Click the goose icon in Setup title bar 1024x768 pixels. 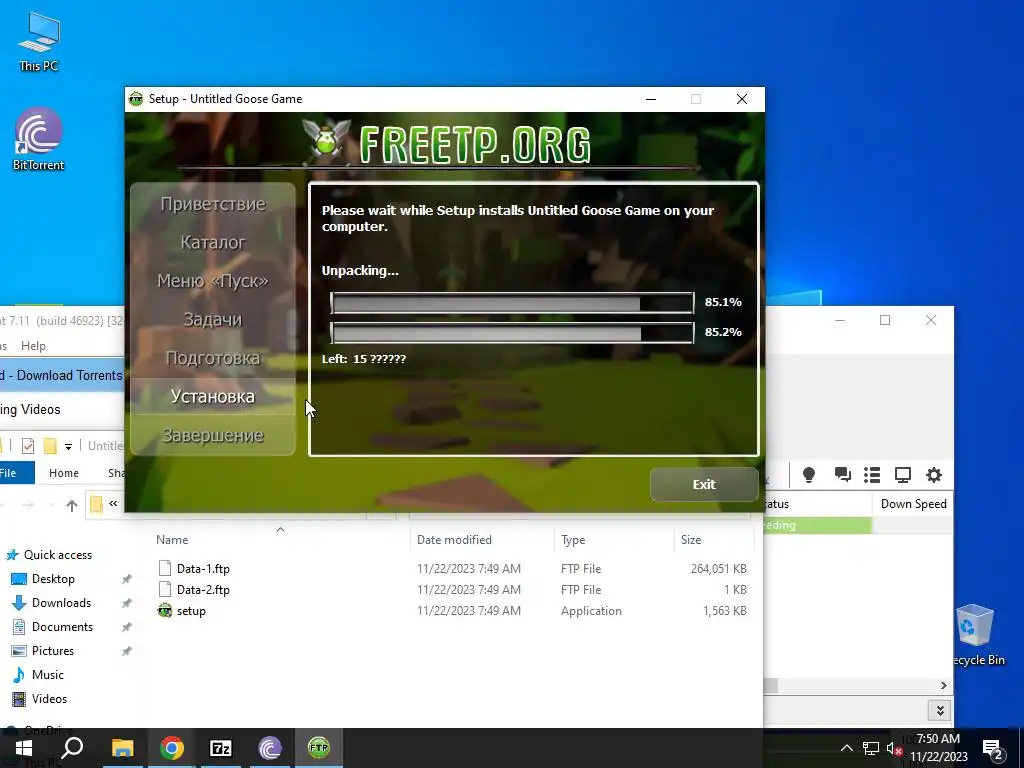pos(136,99)
